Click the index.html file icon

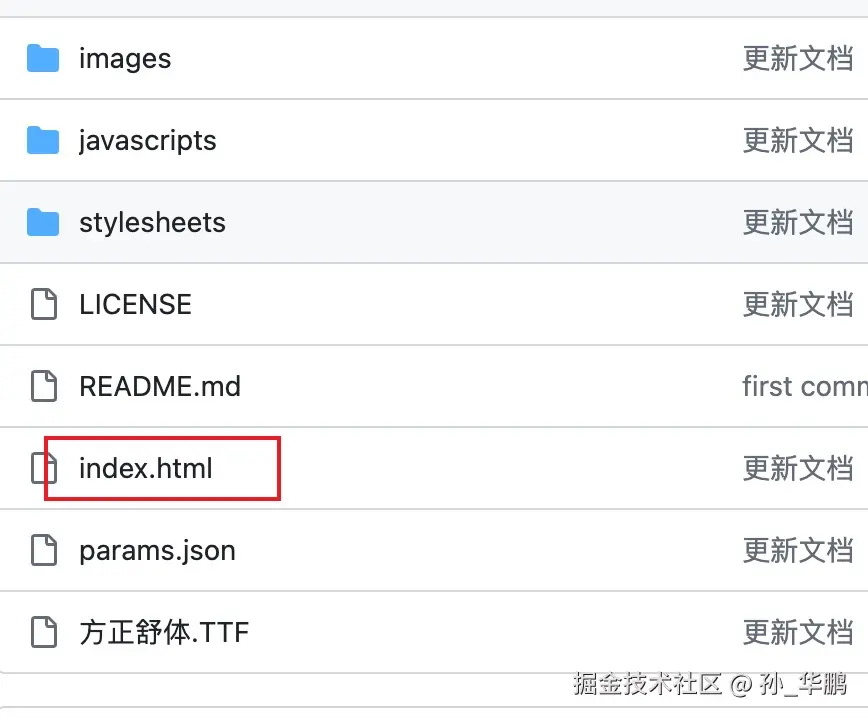[x=44, y=468]
